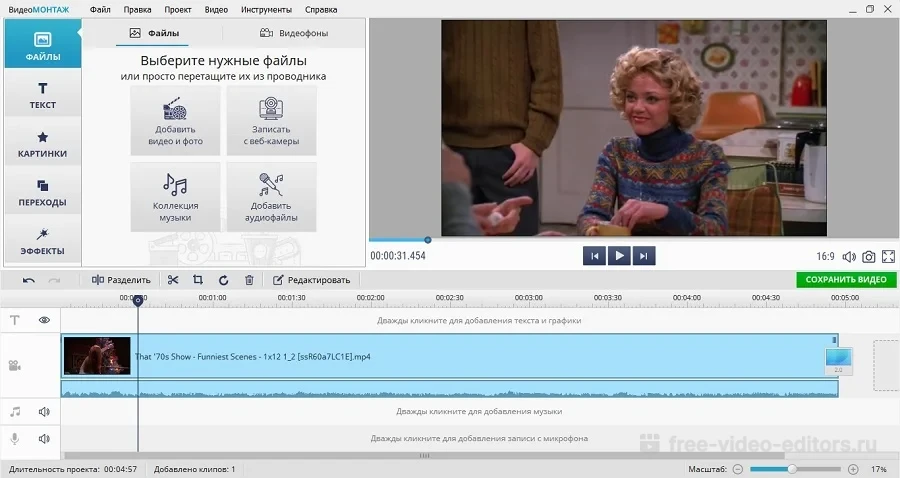This screenshot has width=900, height=478.
Task: Open the ТЕКСТ sidebar section
Action: tap(43, 96)
